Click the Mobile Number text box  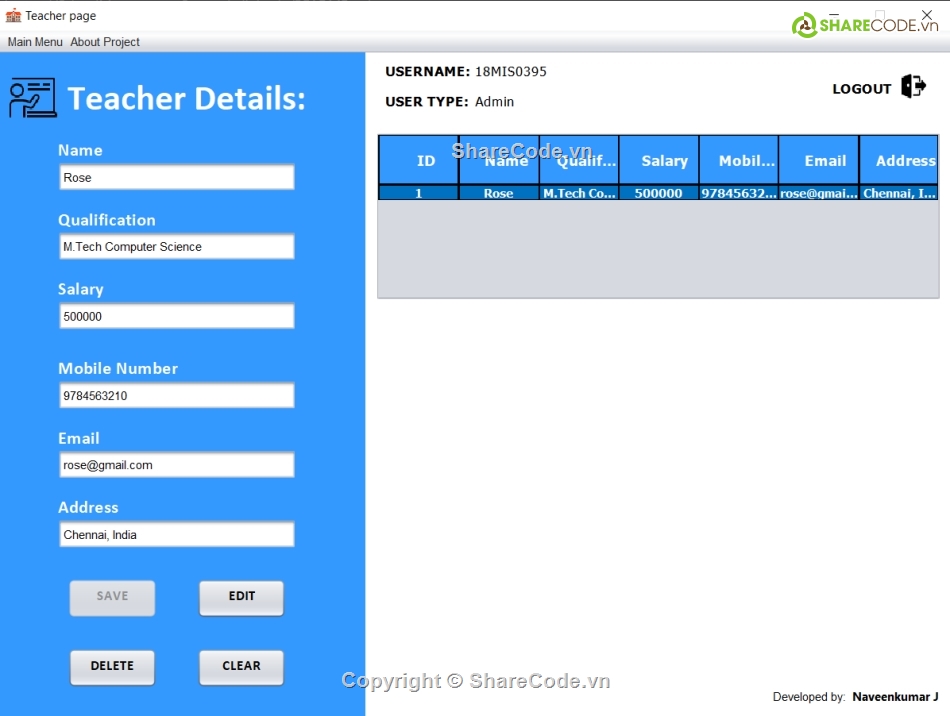pos(176,396)
